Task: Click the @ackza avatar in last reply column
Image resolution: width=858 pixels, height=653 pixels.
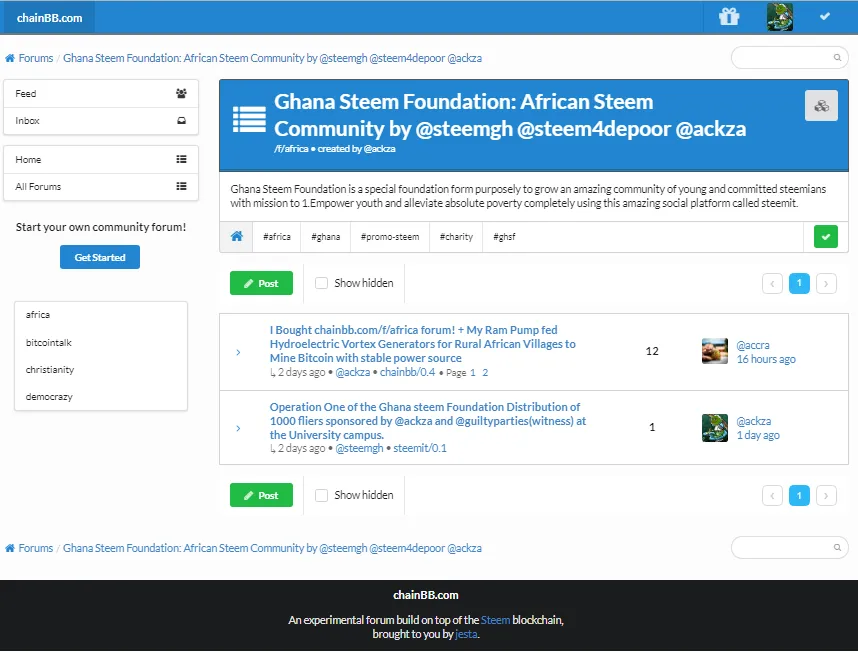Action: pyautogui.click(x=715, y=427)
